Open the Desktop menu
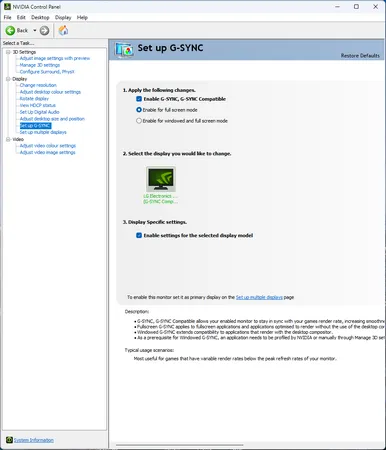Screen dimensions: 386x450 (x=40, y=17)
